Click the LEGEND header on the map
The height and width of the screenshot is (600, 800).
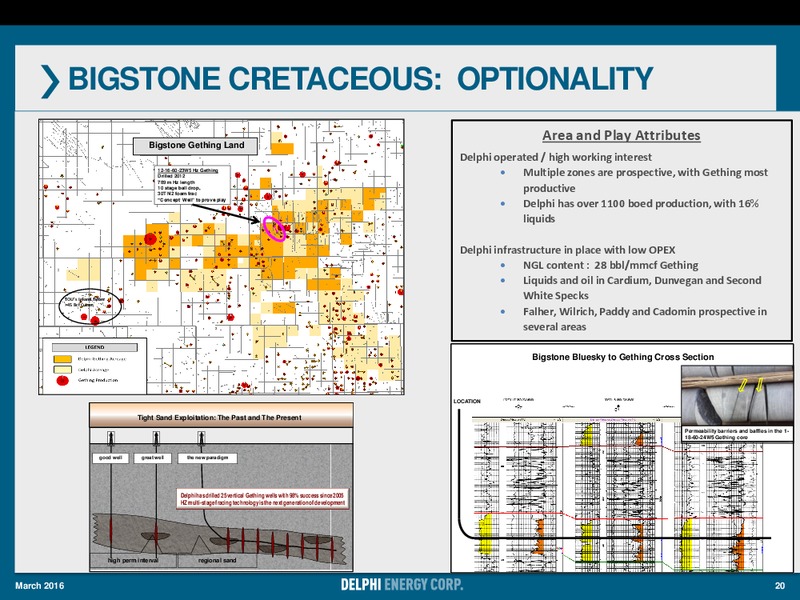[94, 347]
